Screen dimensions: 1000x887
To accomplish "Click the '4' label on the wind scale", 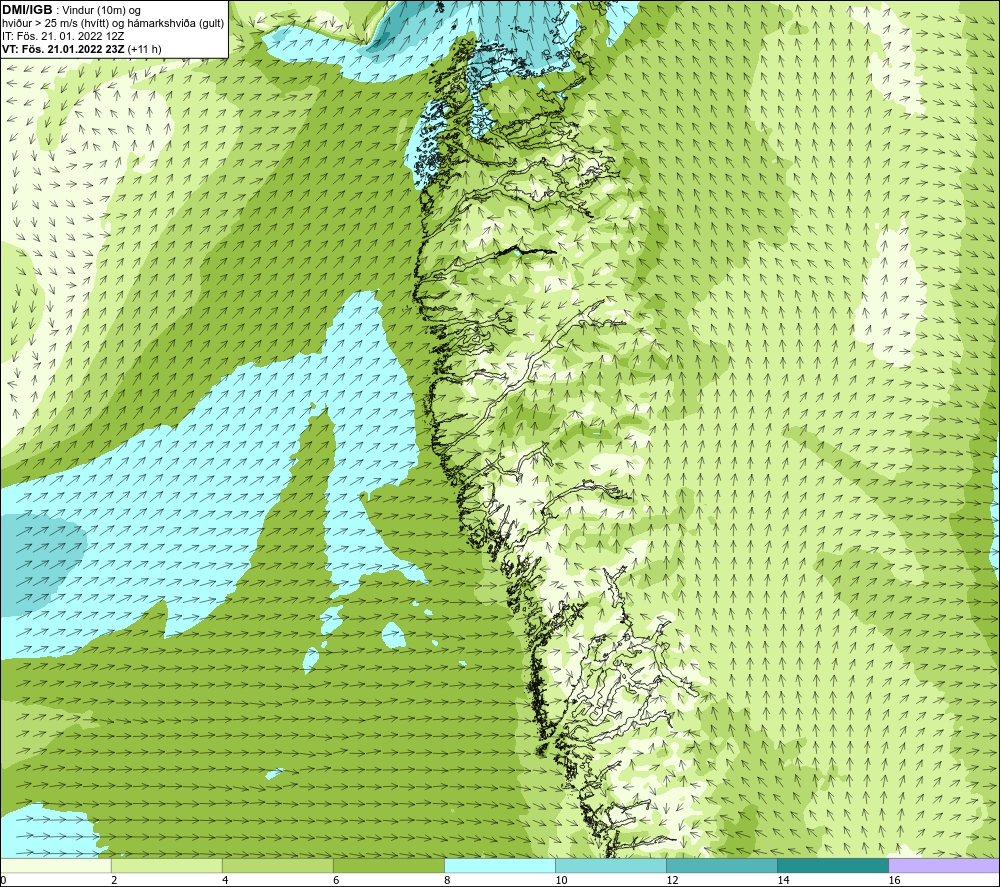I will [x=225, y=880].
